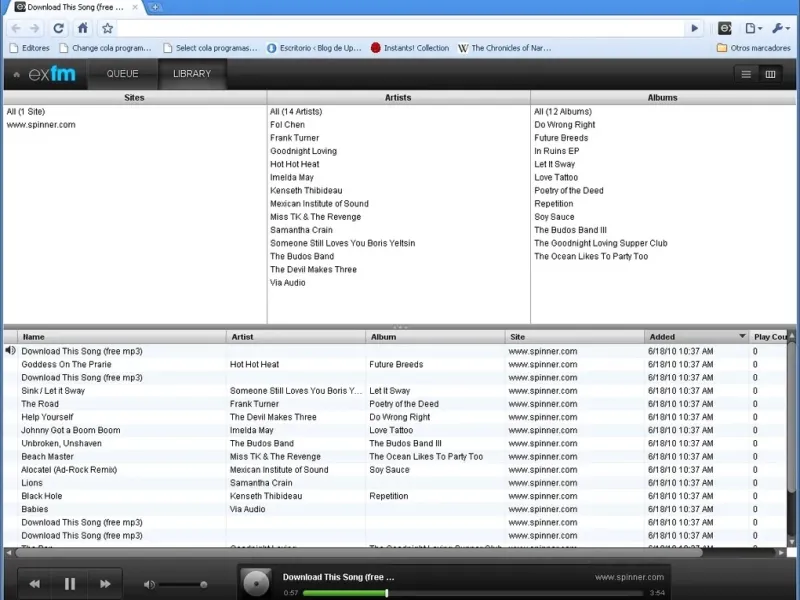Select The Budos Band in Artists list

pos(302,256)
